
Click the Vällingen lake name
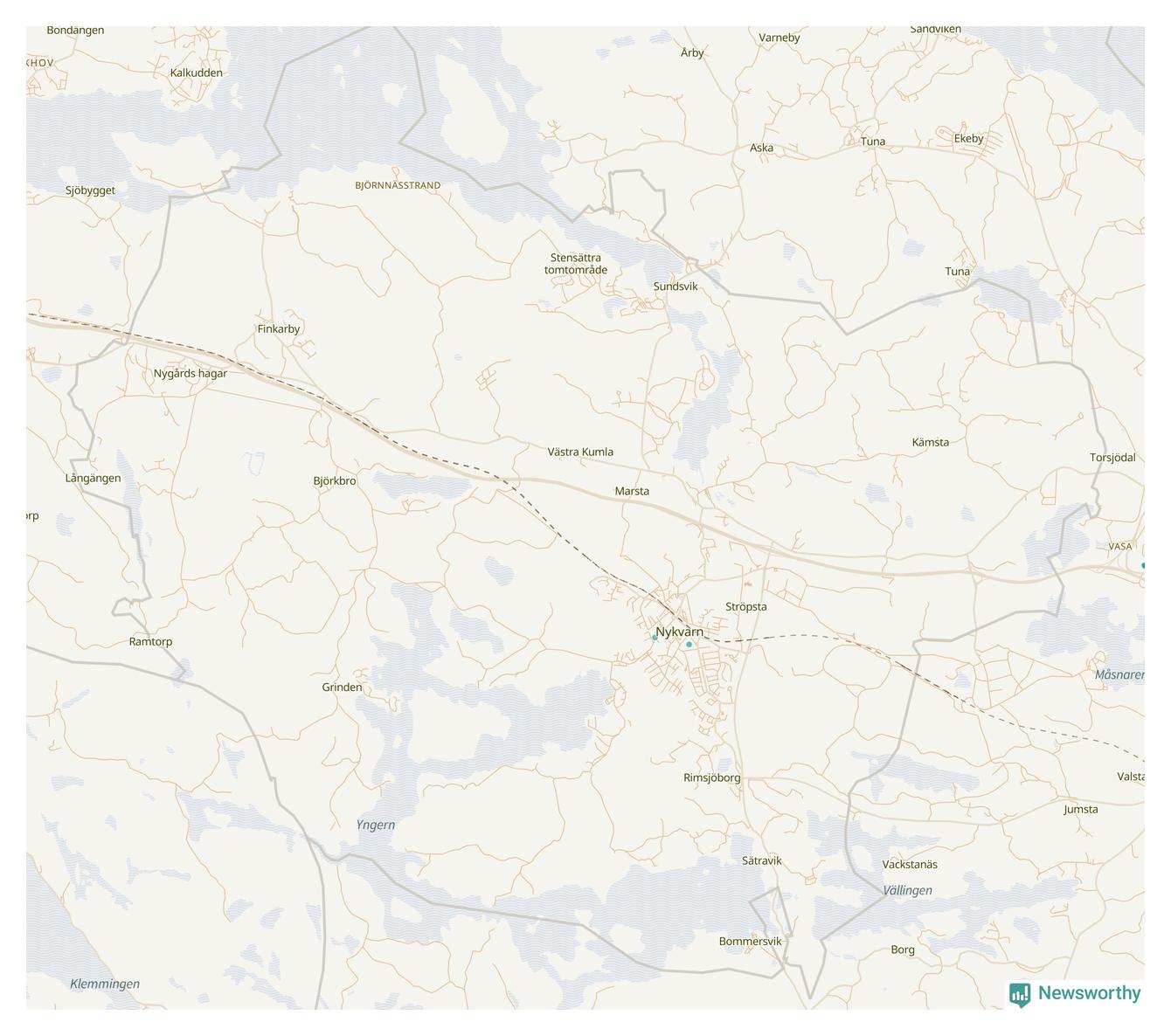coord(907,891)
